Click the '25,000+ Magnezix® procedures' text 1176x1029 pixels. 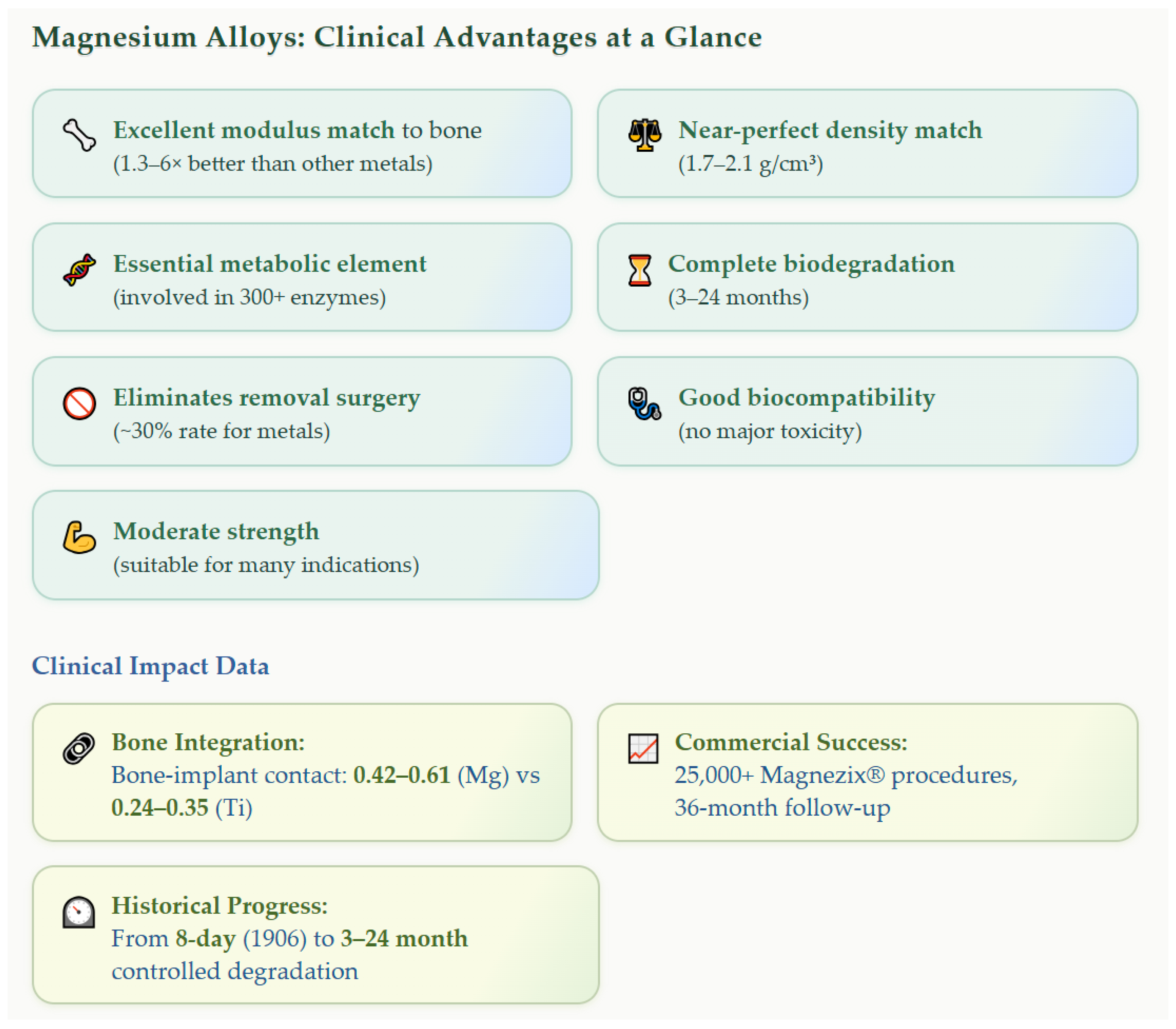(x=845, y=775)
